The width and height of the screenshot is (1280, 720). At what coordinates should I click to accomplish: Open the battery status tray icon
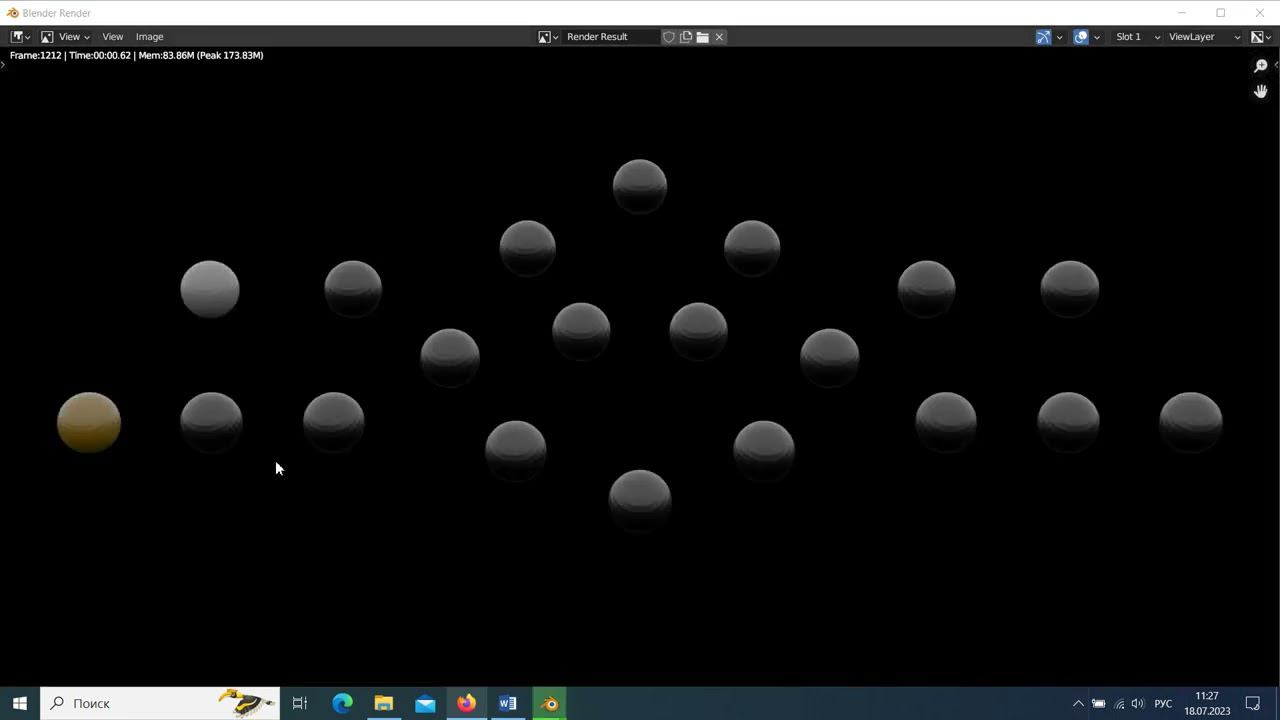[1098, 703]
